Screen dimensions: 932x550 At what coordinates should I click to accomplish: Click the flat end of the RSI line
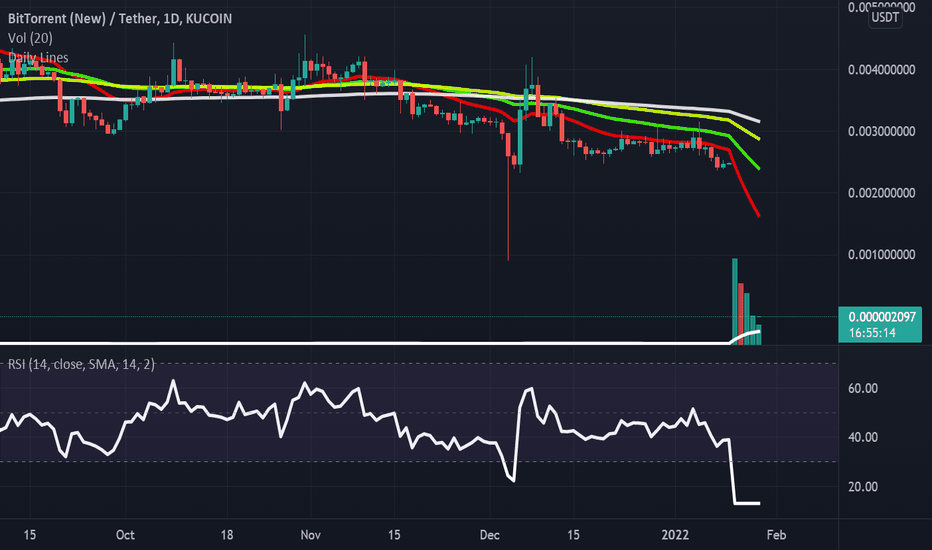pyautogui.click(x=747, y=504)
